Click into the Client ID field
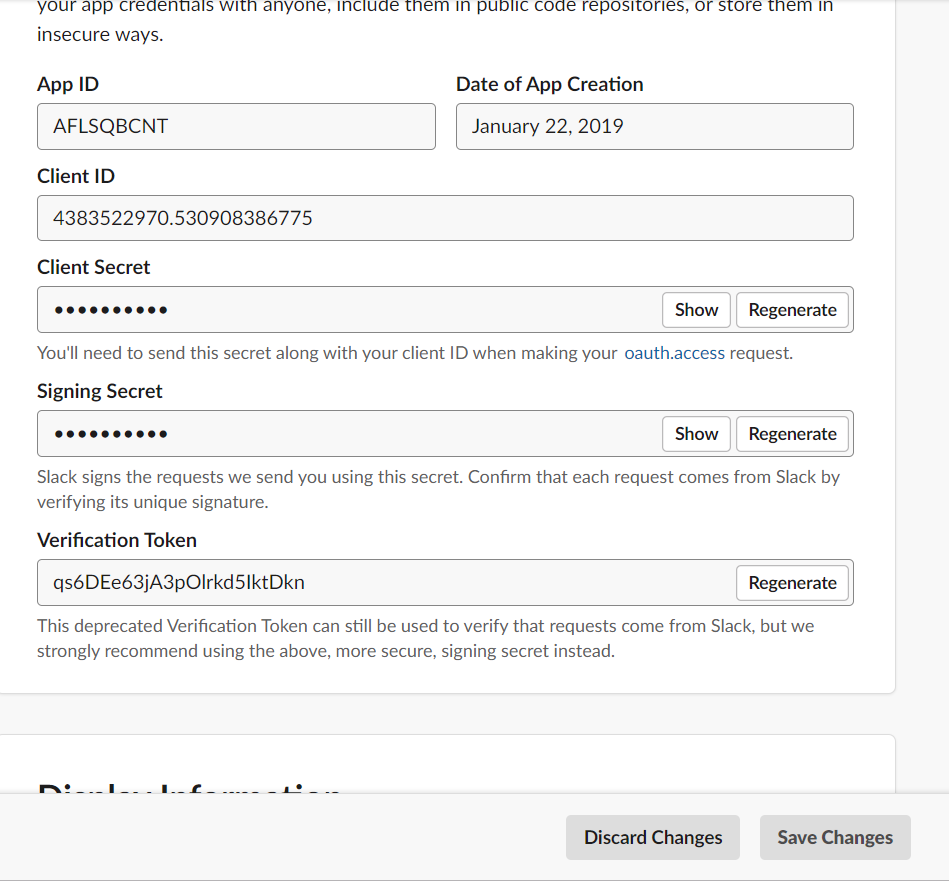The width and height of the screenshot is (949, 888). click(445, 218)
